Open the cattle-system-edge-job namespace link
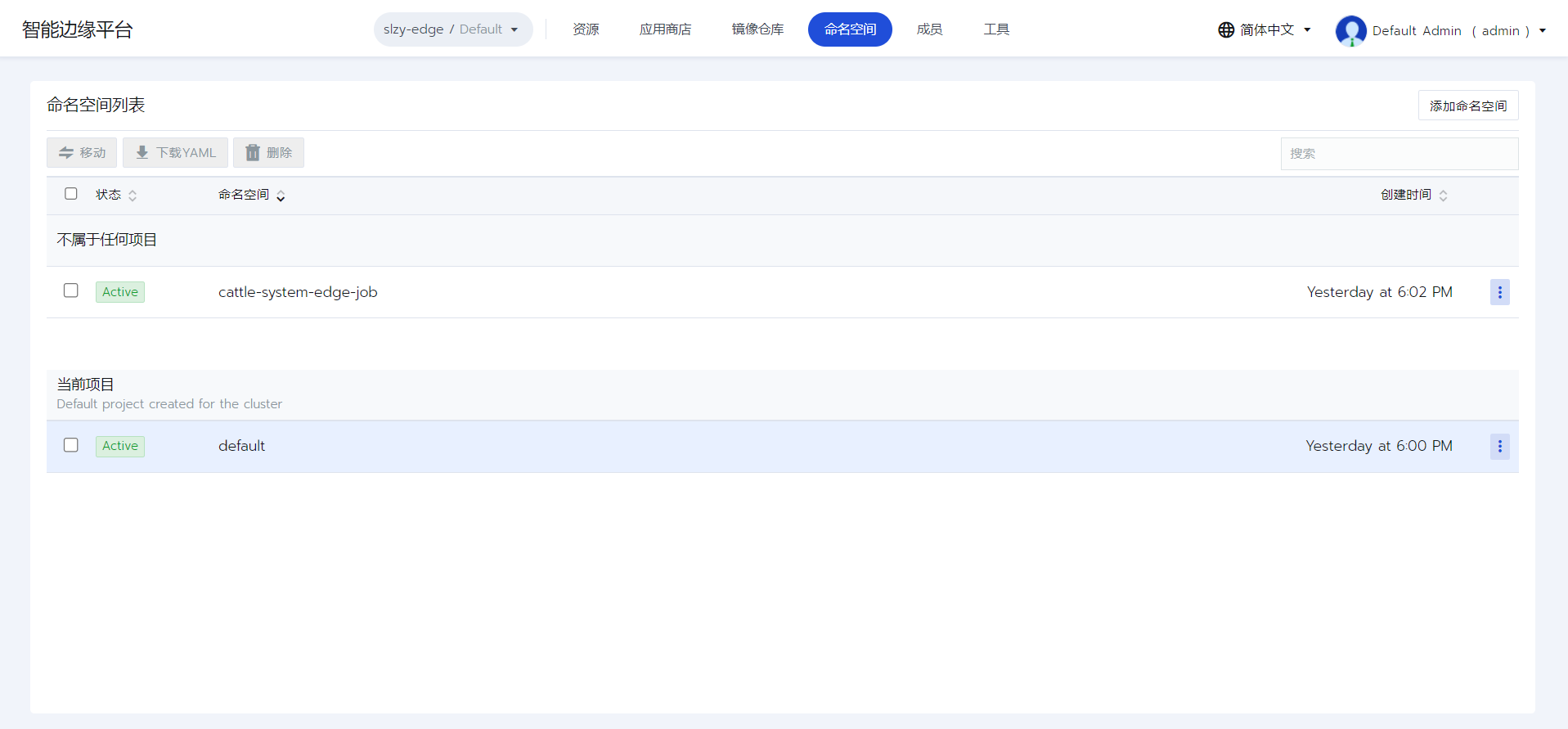This screenshot has height=729, width=1568. pyautogui.click(x=298, y=292)
